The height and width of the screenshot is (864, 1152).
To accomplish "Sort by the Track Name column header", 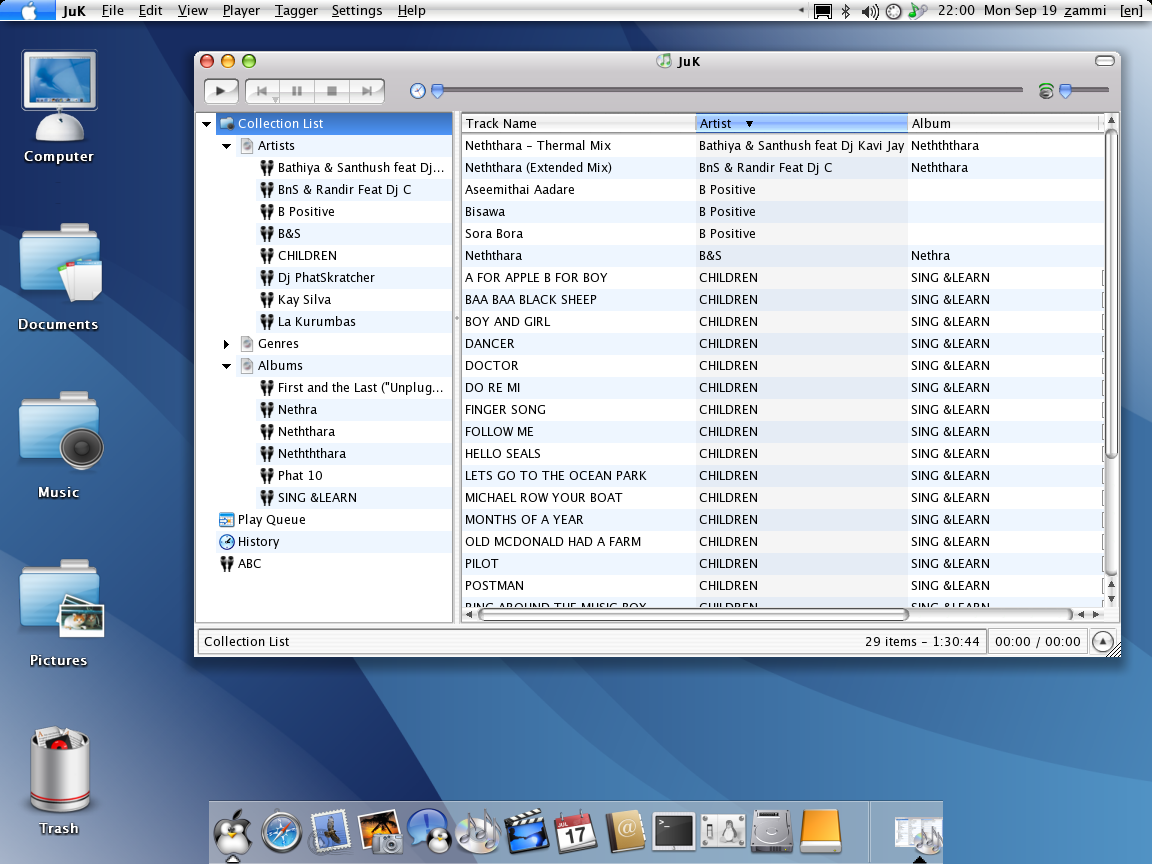I will point(578,123).
